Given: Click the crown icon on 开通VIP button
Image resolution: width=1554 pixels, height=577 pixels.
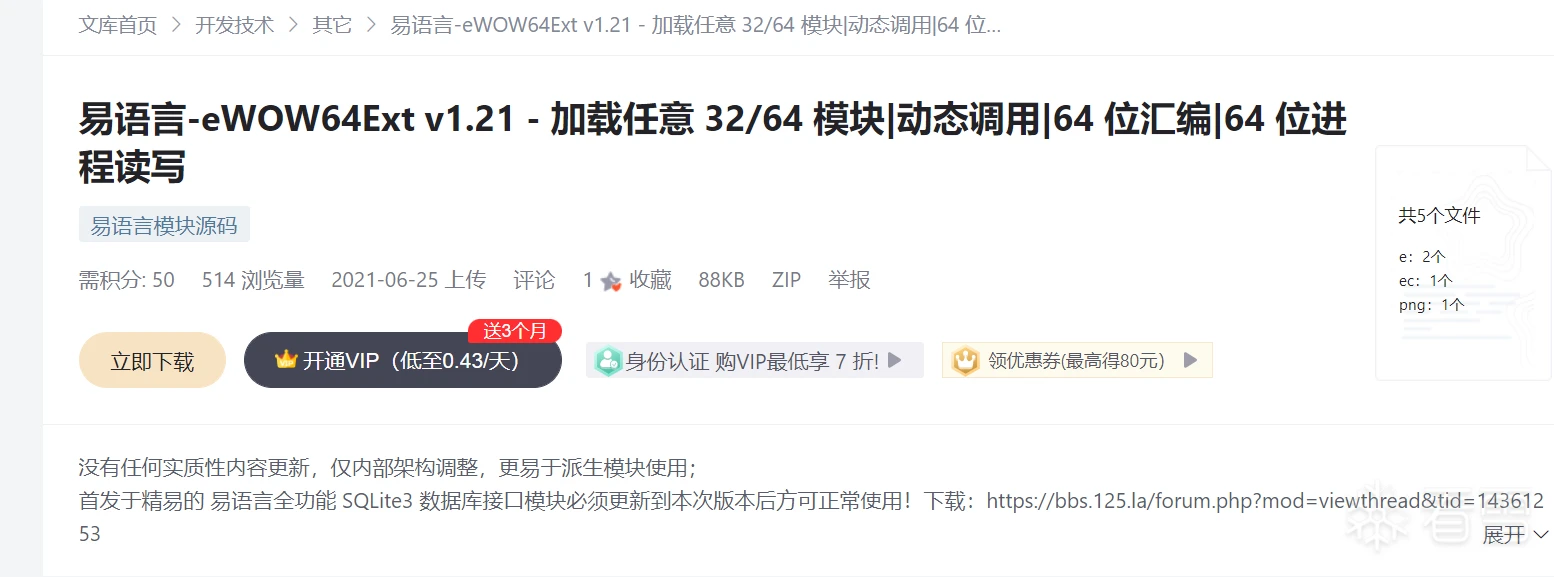Looking at the screenshot, I should click(286, 359).
